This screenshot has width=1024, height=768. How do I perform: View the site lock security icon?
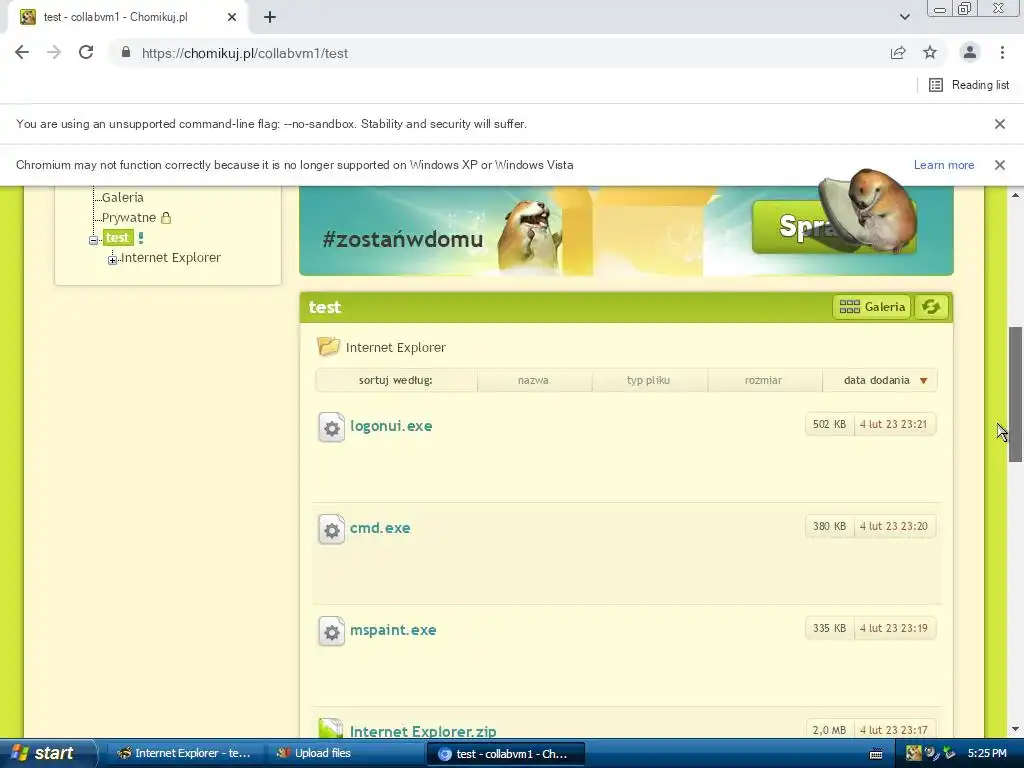125,52
